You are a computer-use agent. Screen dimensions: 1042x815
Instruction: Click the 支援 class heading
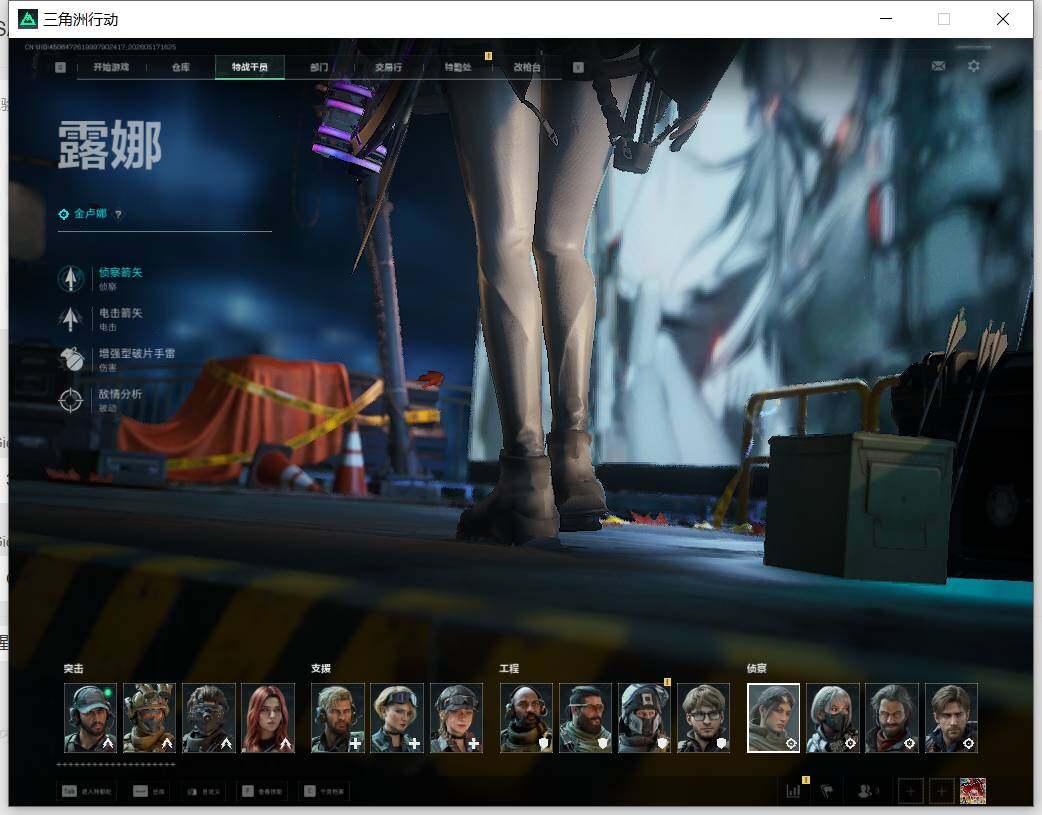pos(320,669)
